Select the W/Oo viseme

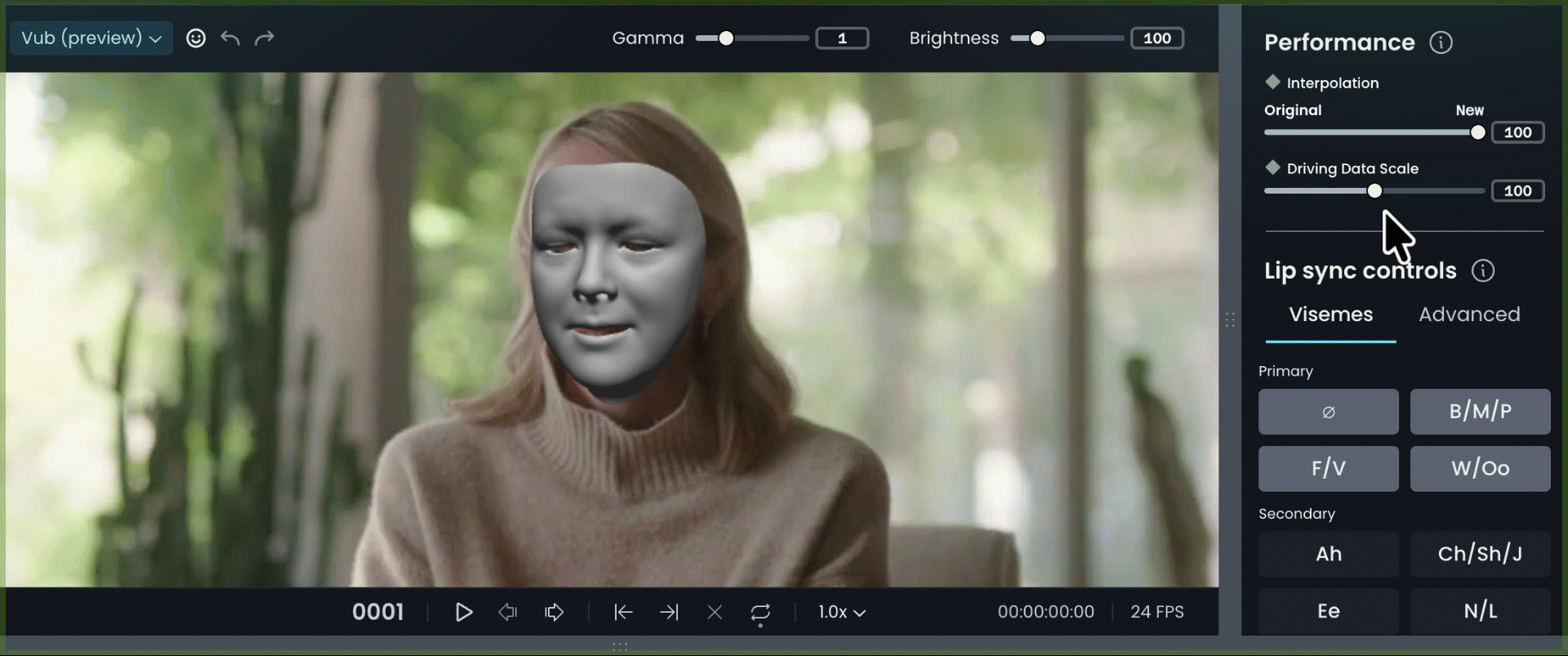[1481, 469]
